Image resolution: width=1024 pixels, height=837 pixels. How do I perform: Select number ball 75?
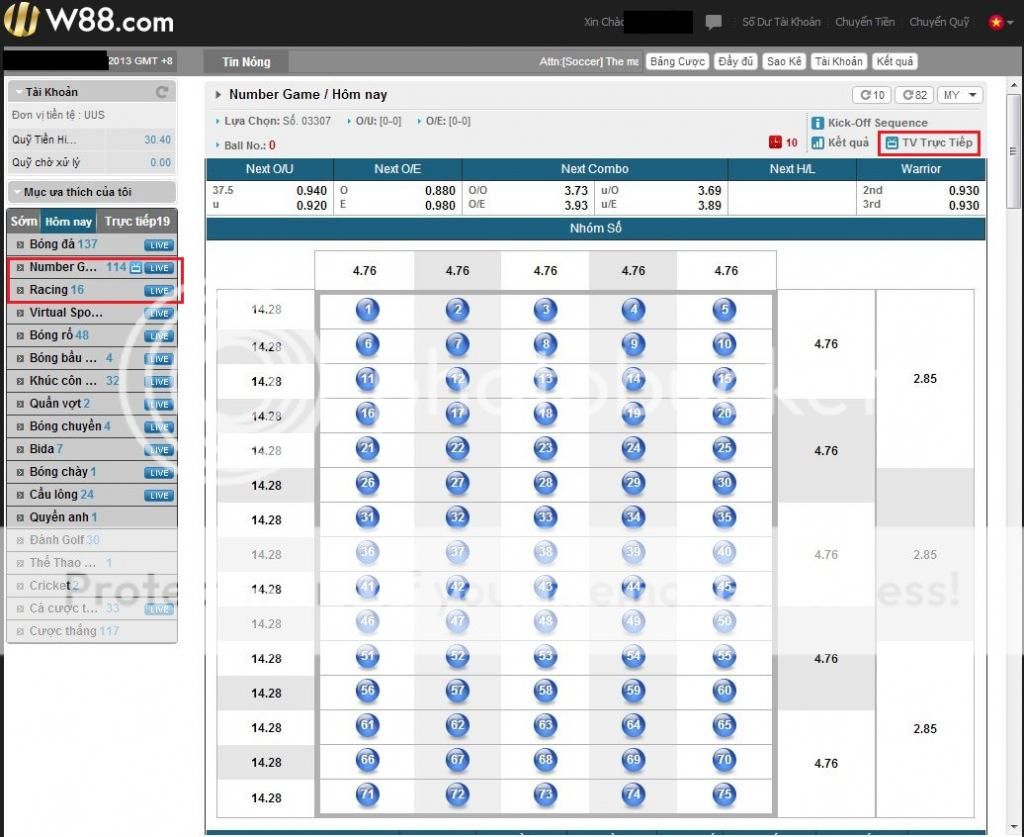(725, 795)
